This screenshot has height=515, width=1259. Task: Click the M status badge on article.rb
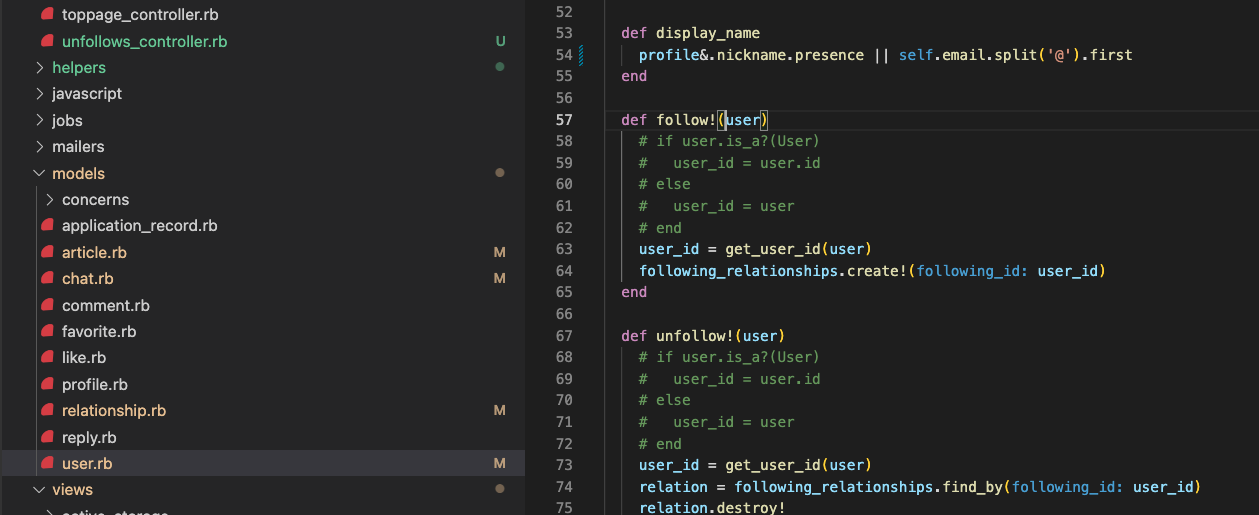pos(500,252)
